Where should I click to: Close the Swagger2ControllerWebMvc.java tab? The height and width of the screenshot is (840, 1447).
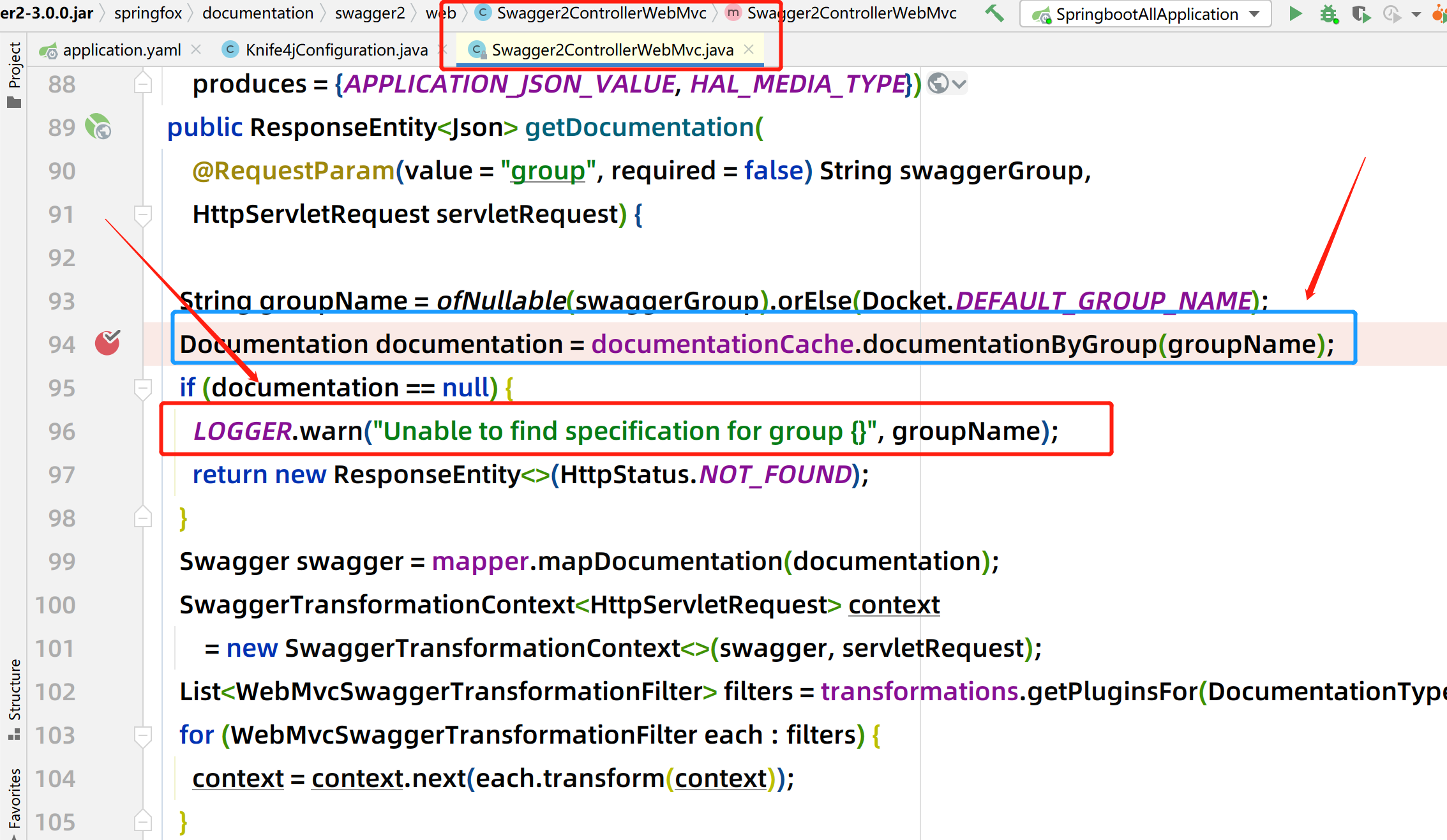coord(749,49)
